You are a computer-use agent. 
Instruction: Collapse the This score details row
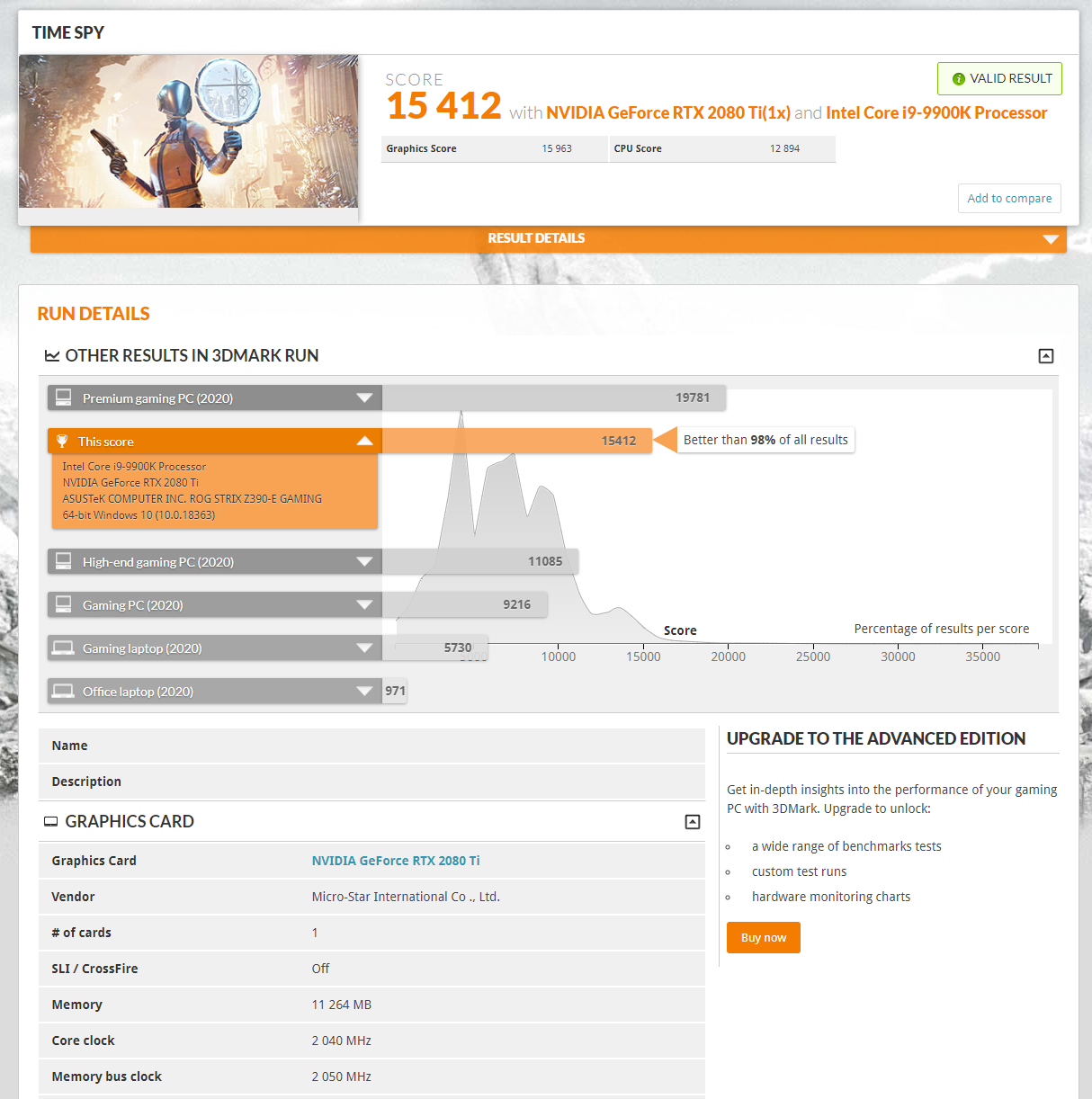pyautogui.click(x=364, y=441)
